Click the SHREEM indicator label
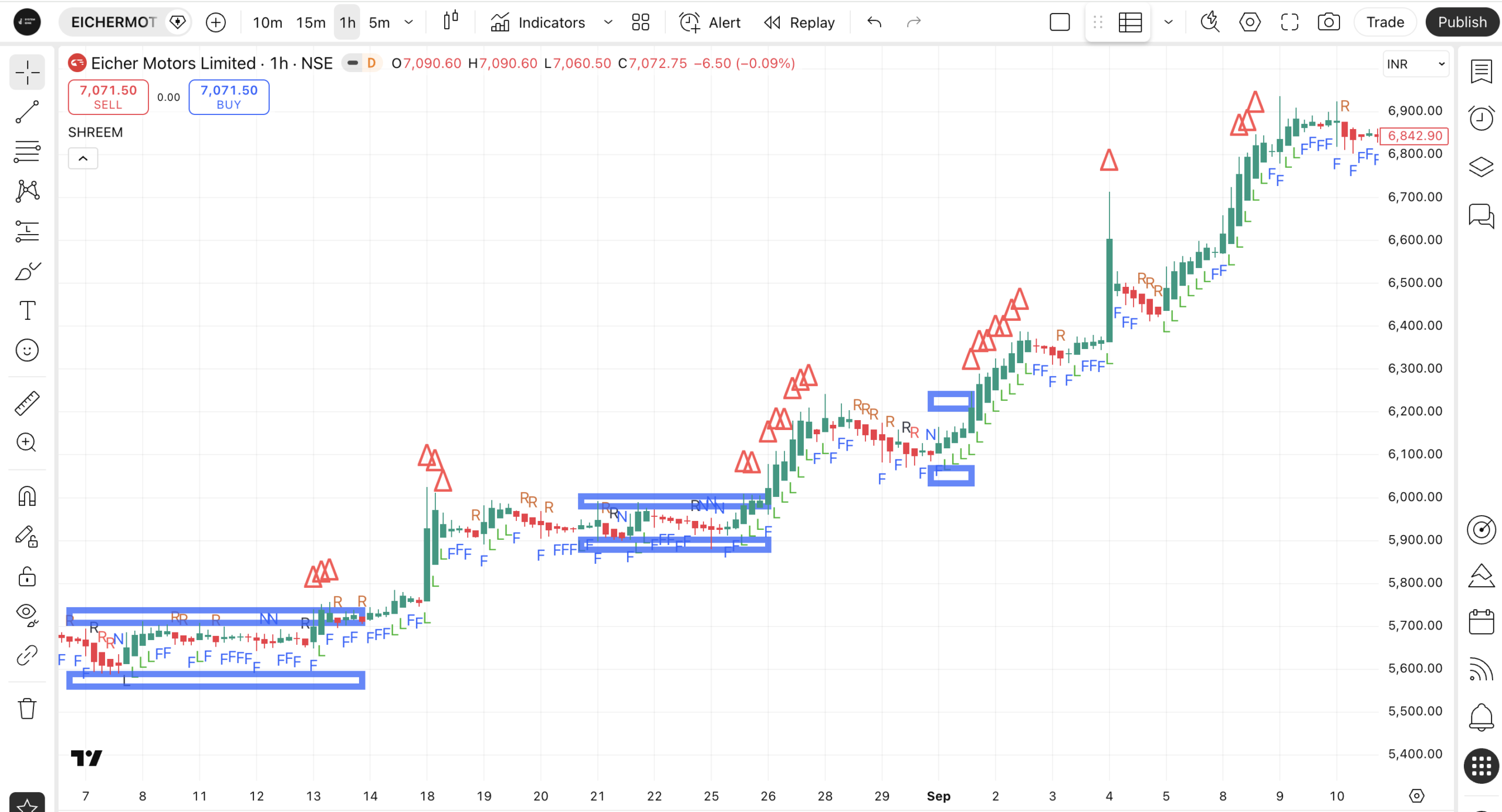The width and height of the screenshot is (1502, 812). (96, 132)
